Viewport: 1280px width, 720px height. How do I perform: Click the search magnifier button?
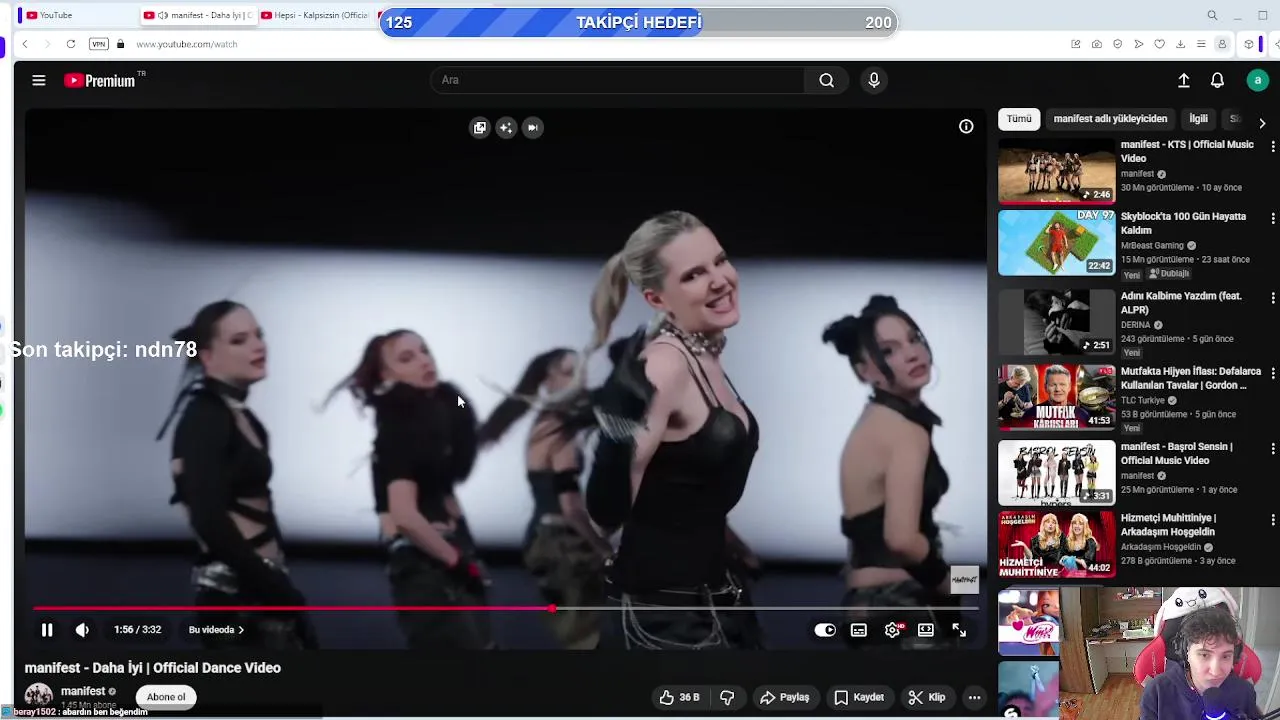[826, 80]
